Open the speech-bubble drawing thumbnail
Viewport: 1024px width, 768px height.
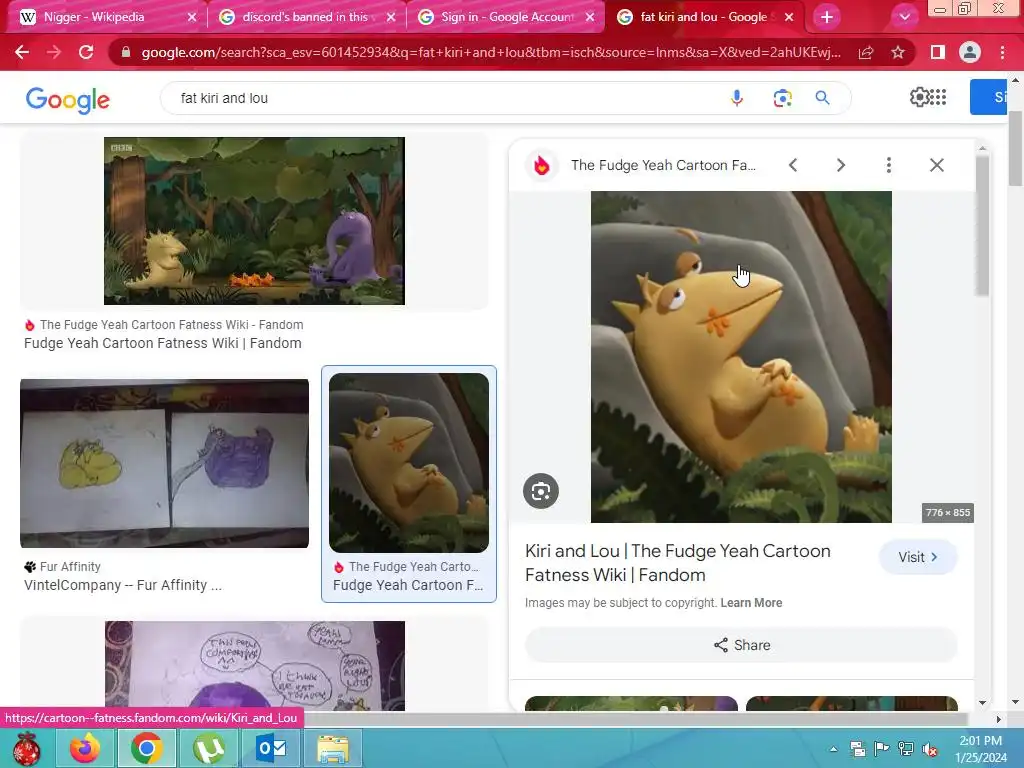click(255, 665)
